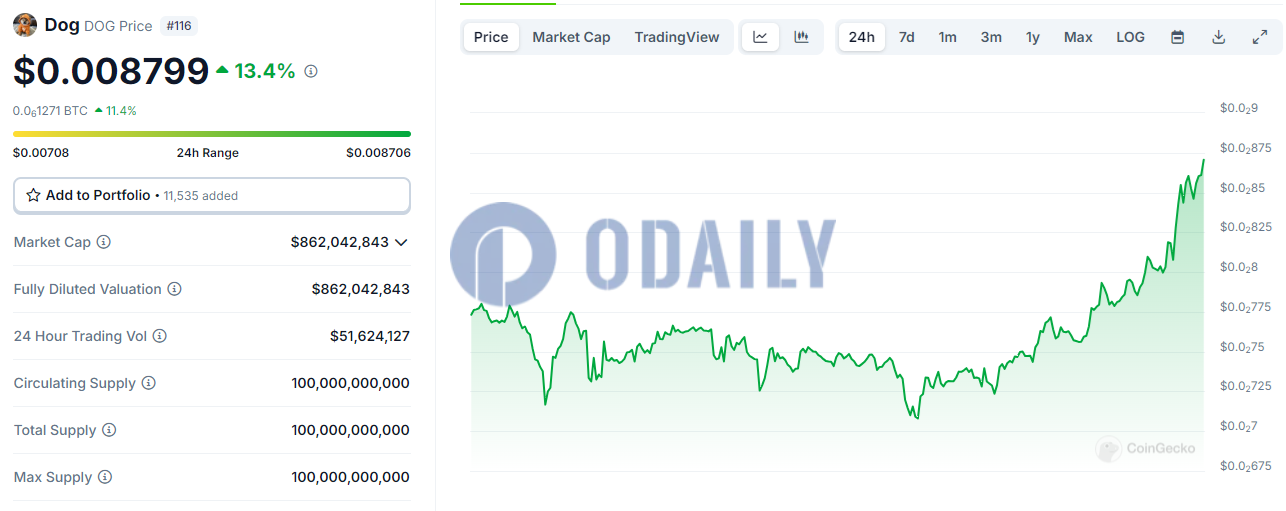Image resolution: width=1286 pixels, height=511 pixels.
Task: Select the 24h time range
Action: 861,37
